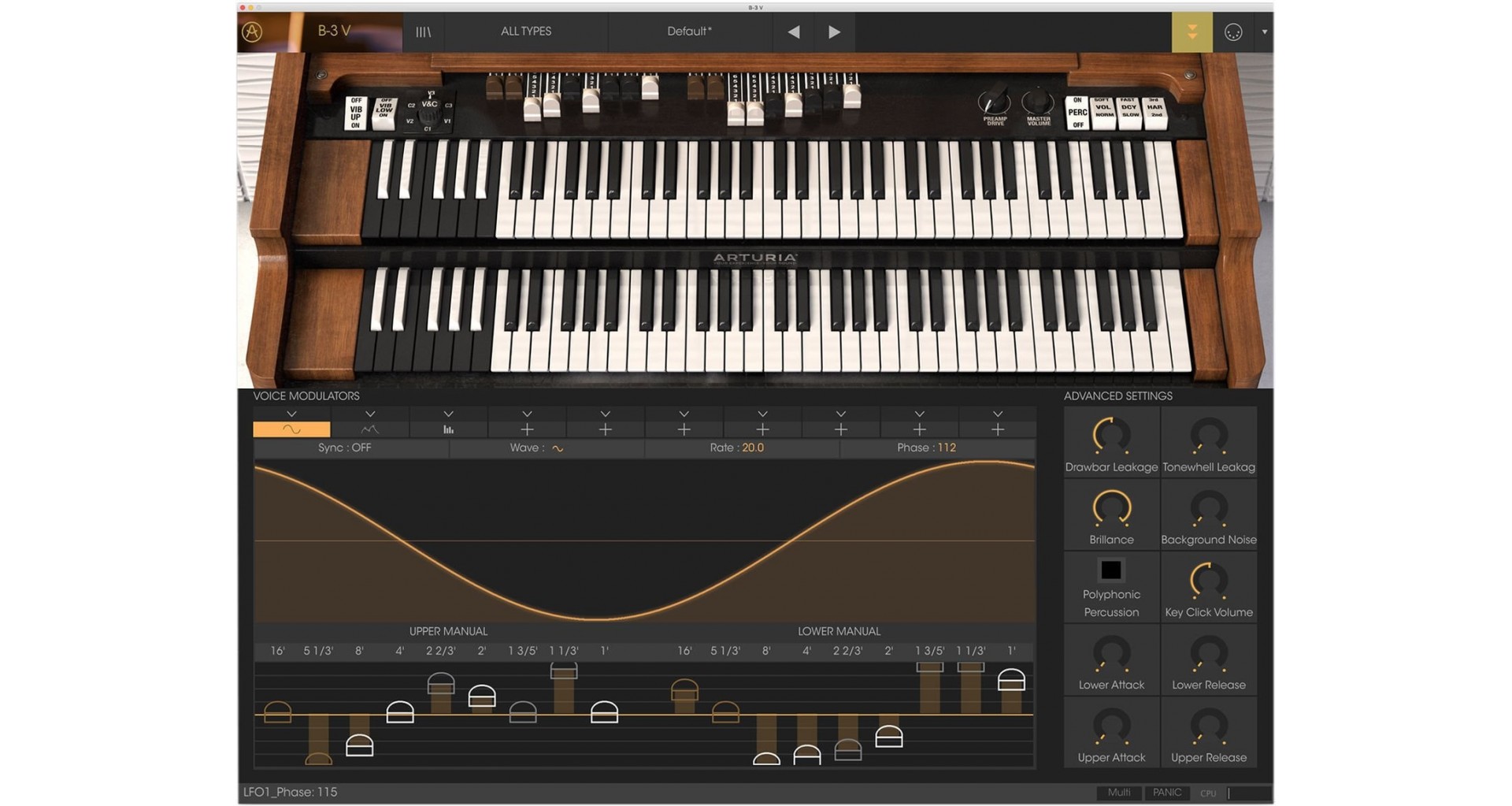The image size is (1512, 806).
Task: Open the first modulator slot dropdown chevron
Action: tap(291, 414)
